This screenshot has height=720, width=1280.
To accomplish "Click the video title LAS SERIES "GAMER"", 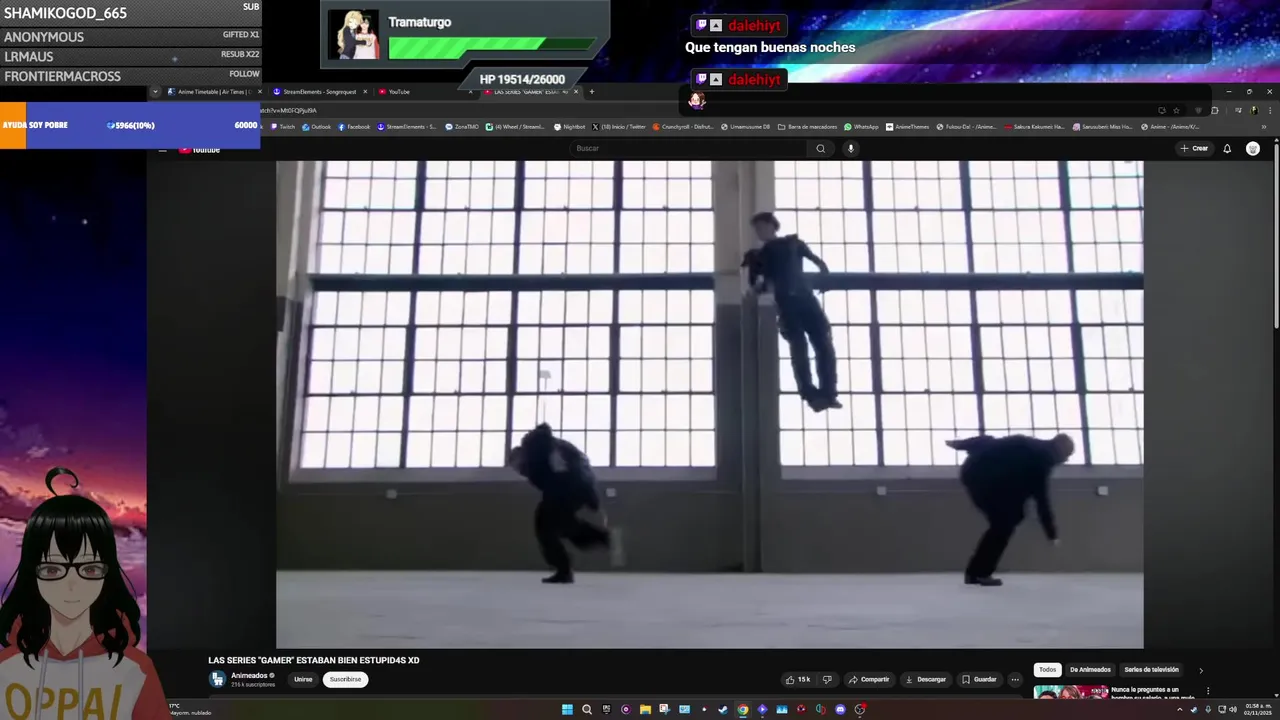I will [313, 660].
